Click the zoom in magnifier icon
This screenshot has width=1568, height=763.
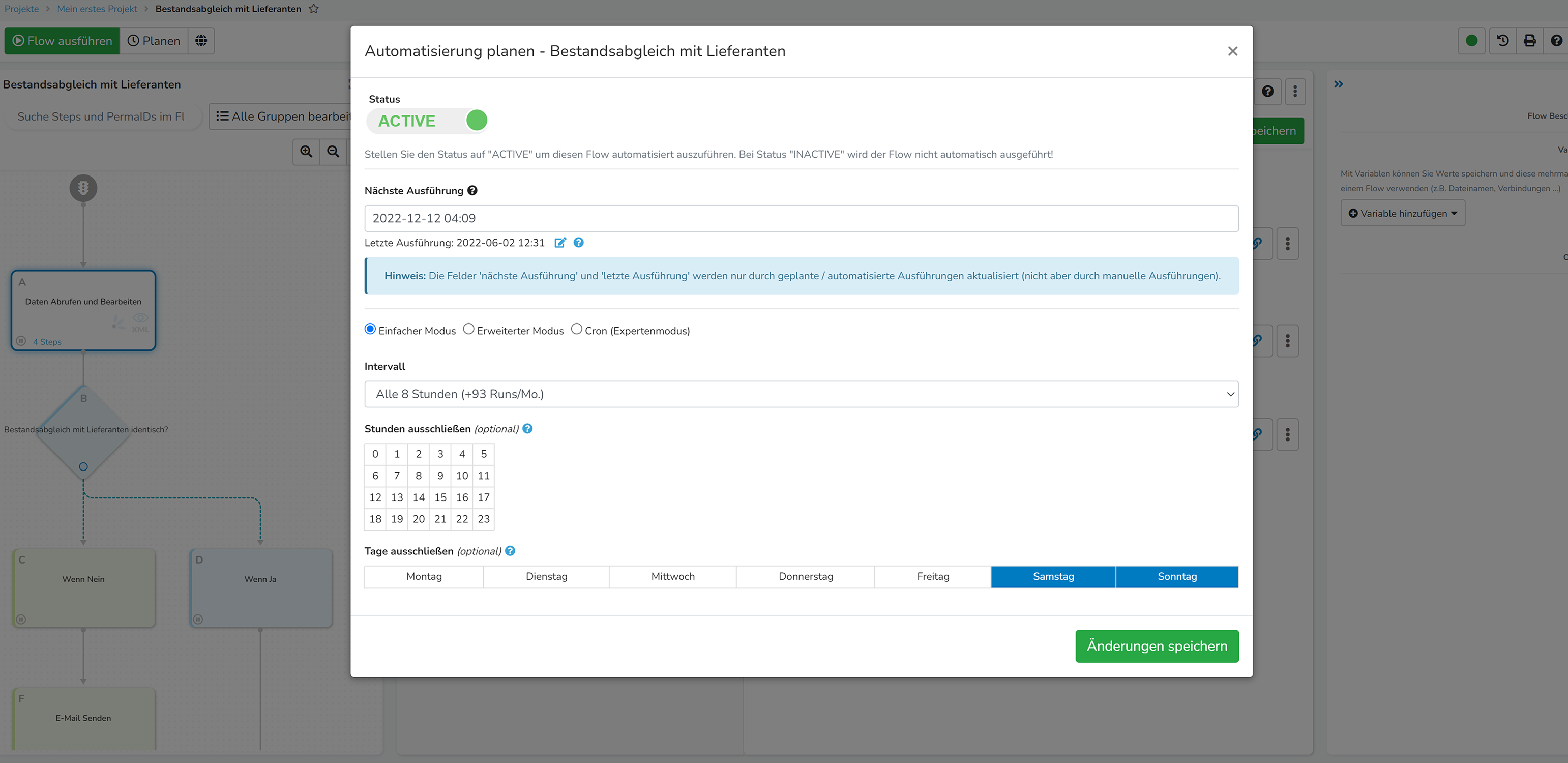[306, 152]
